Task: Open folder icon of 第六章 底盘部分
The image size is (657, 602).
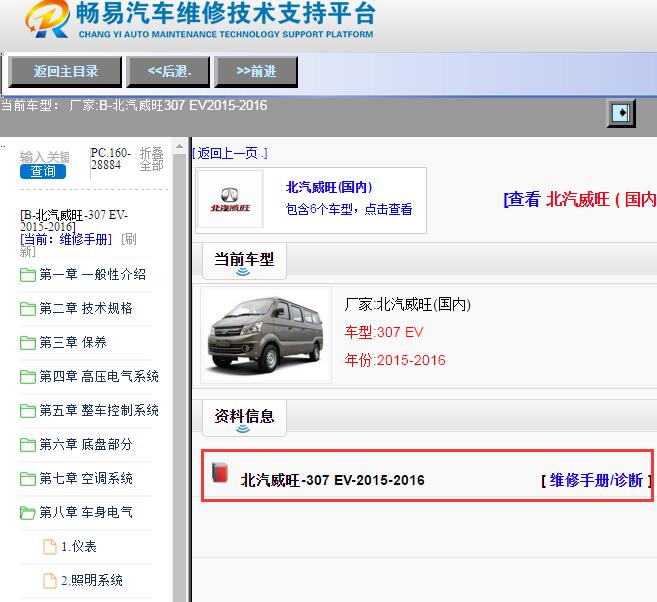Action: 28,444
